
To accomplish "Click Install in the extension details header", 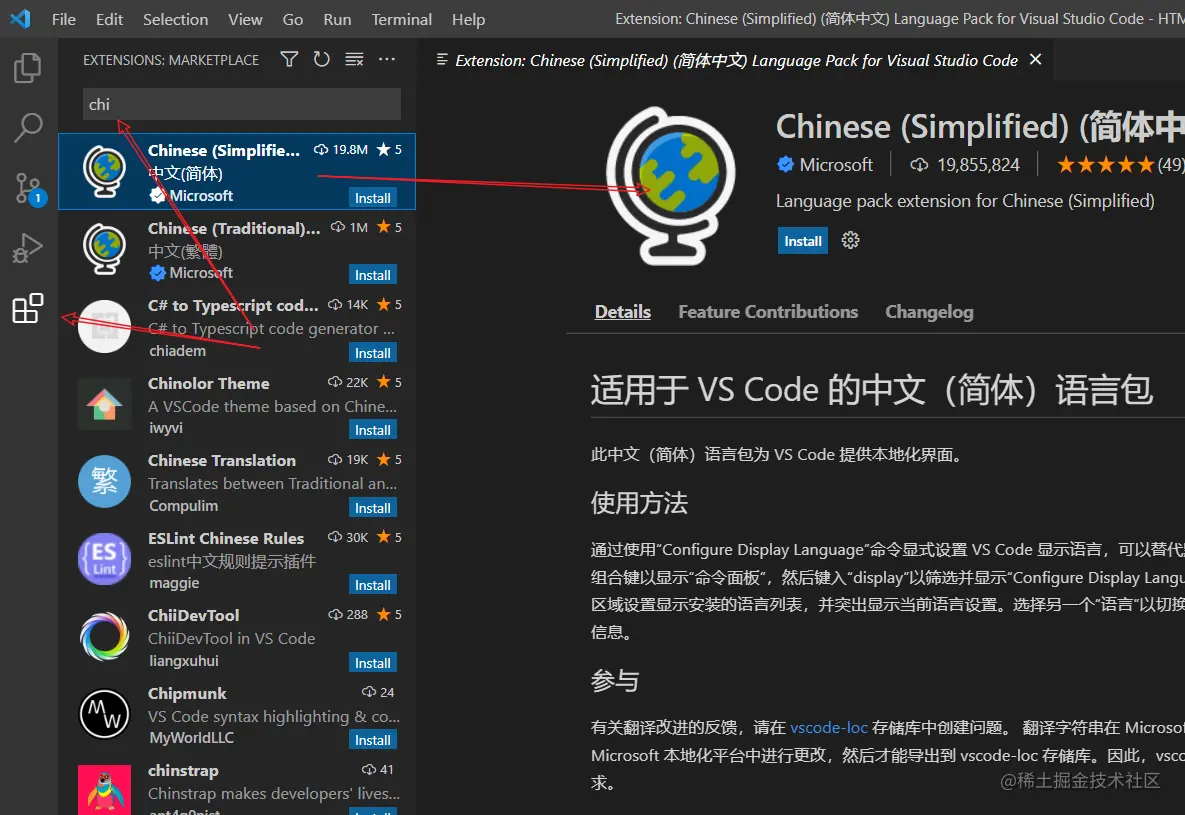I will (803, 240).
